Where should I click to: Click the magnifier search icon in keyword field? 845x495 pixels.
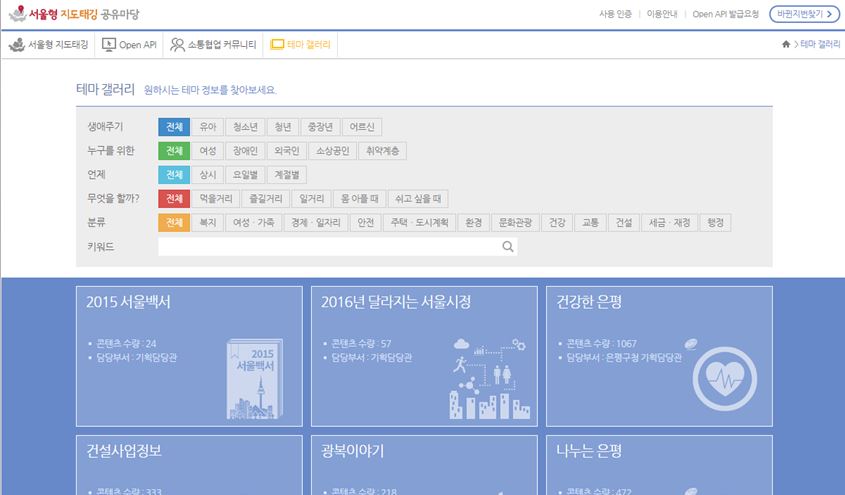pyautogui.click(x=508, y=246)
